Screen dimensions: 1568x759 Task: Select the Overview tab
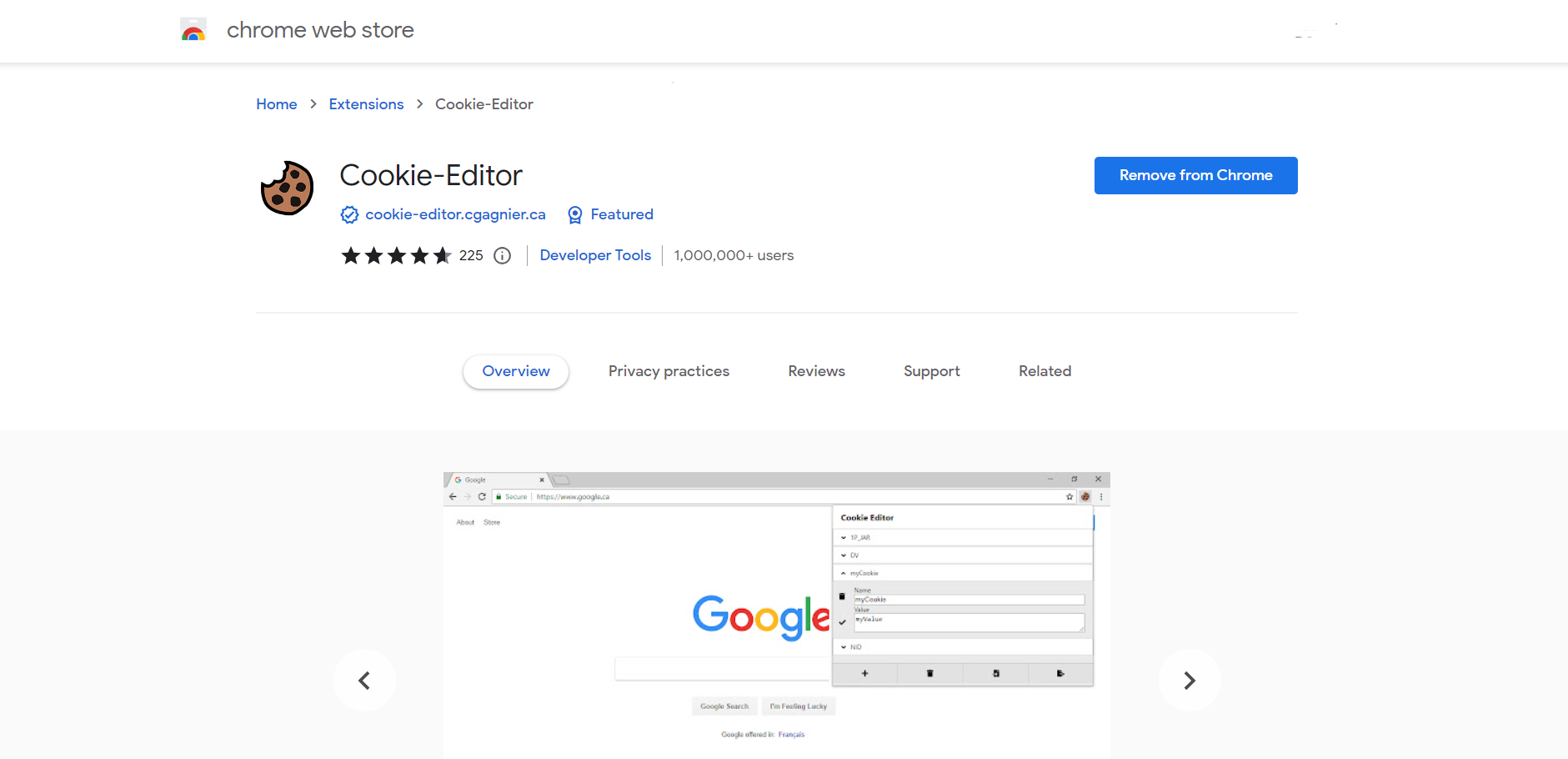[516, 371]
